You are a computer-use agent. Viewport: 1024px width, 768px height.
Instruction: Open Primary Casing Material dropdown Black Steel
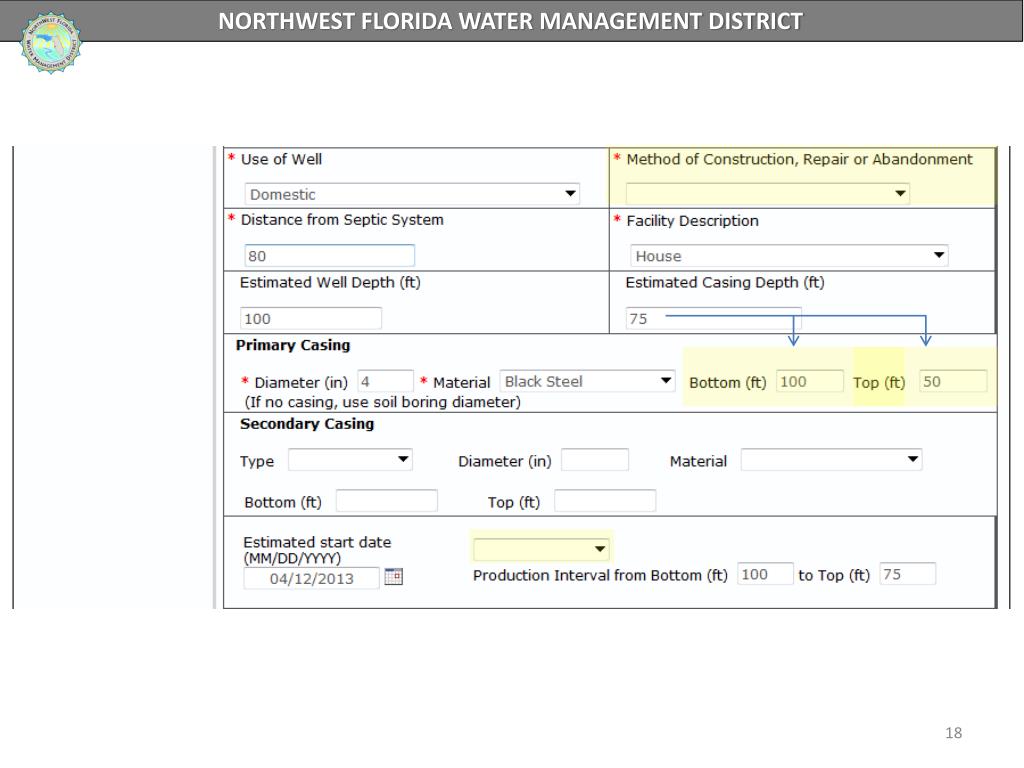tap(587, 381)
